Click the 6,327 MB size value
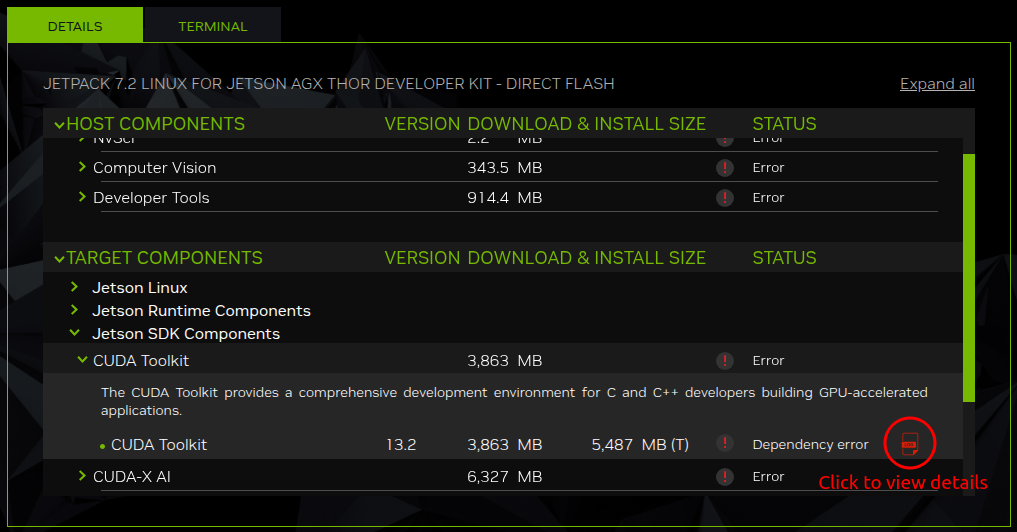 point(505,477)
